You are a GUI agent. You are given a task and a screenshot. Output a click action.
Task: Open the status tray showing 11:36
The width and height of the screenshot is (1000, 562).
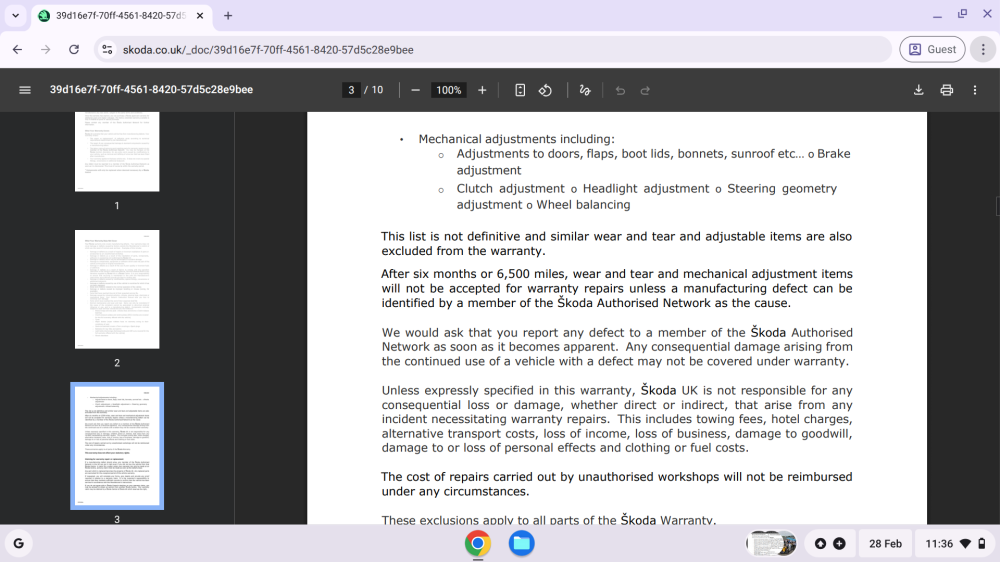click(955, 544)
